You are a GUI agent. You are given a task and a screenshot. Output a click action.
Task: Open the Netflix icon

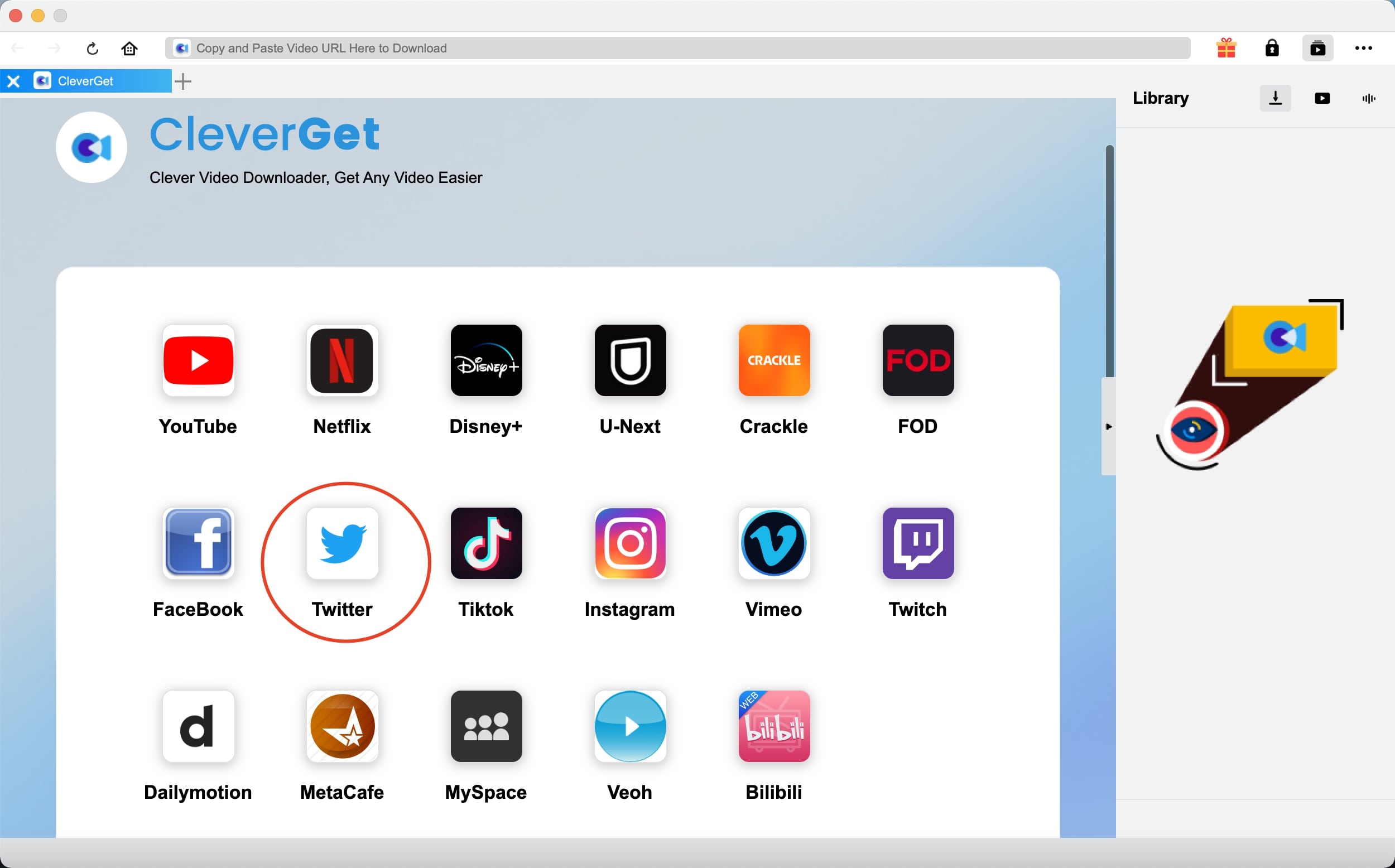[x=342, y=360]
